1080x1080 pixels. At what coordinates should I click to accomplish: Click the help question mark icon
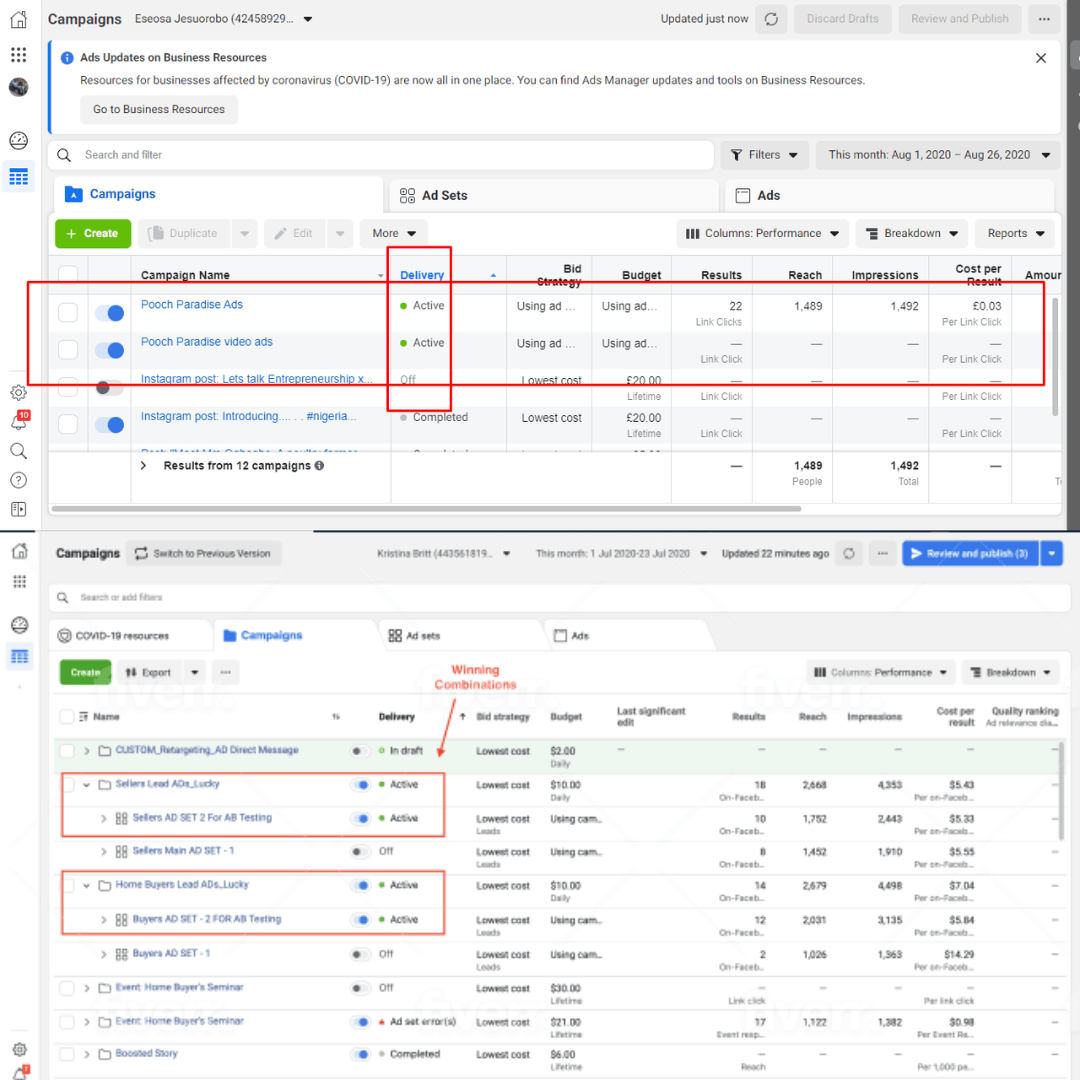coord(18,481)
